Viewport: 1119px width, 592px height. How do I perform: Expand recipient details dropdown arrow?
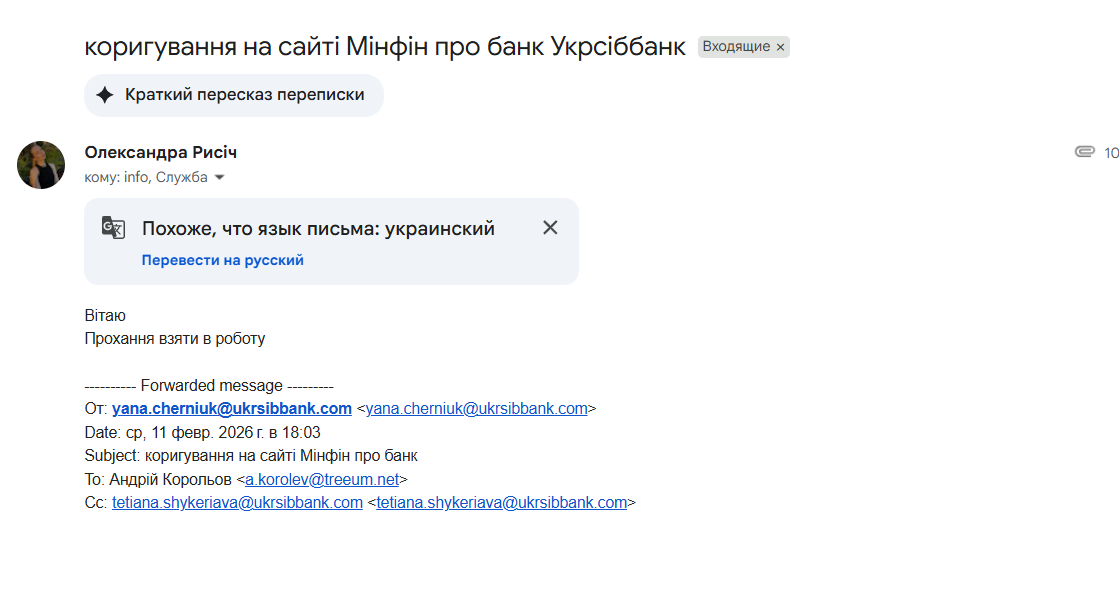(219, 178)
